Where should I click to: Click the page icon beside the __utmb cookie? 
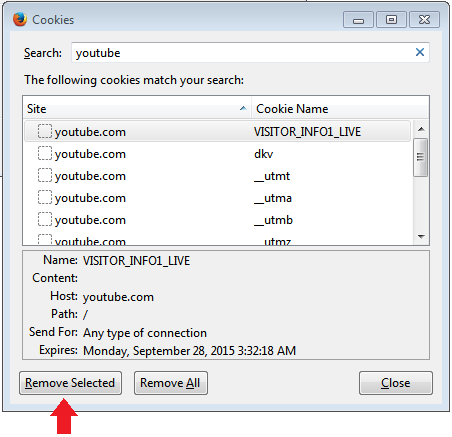[x=45, y=219]
